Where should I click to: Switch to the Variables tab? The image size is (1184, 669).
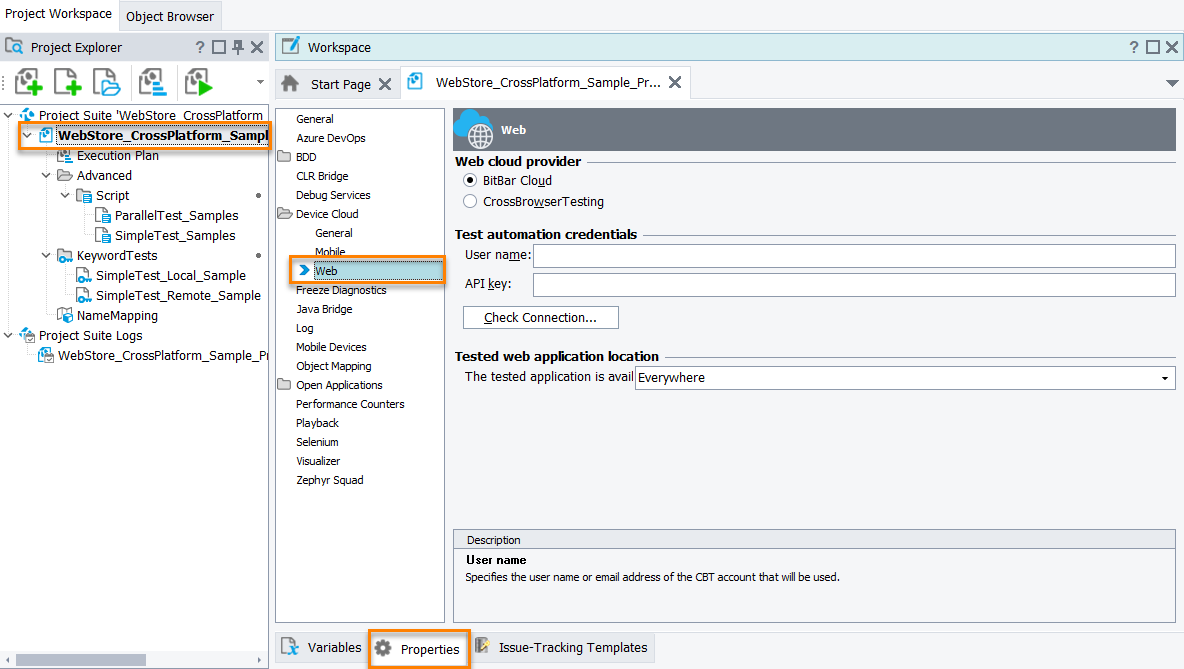(x=322, y=648)
